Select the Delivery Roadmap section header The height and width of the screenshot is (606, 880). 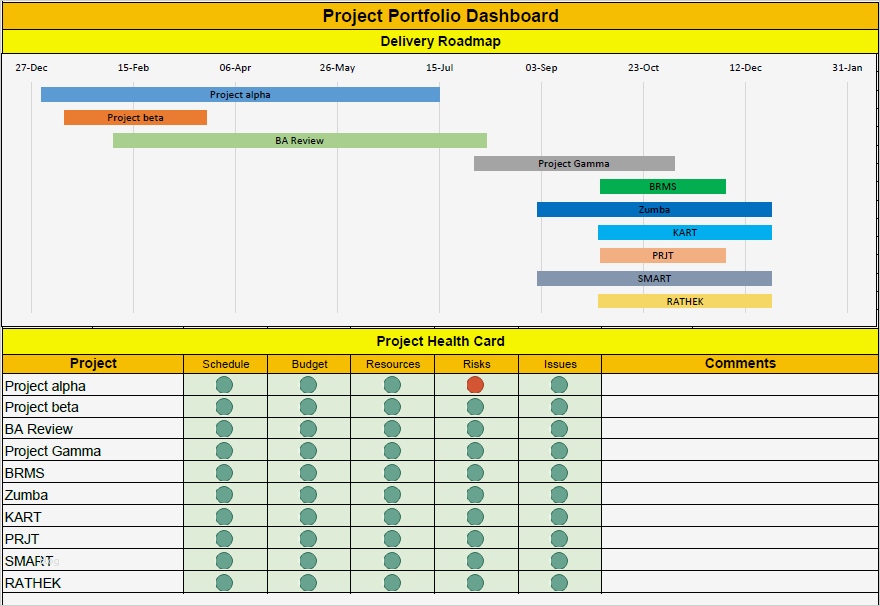point(440,42)
